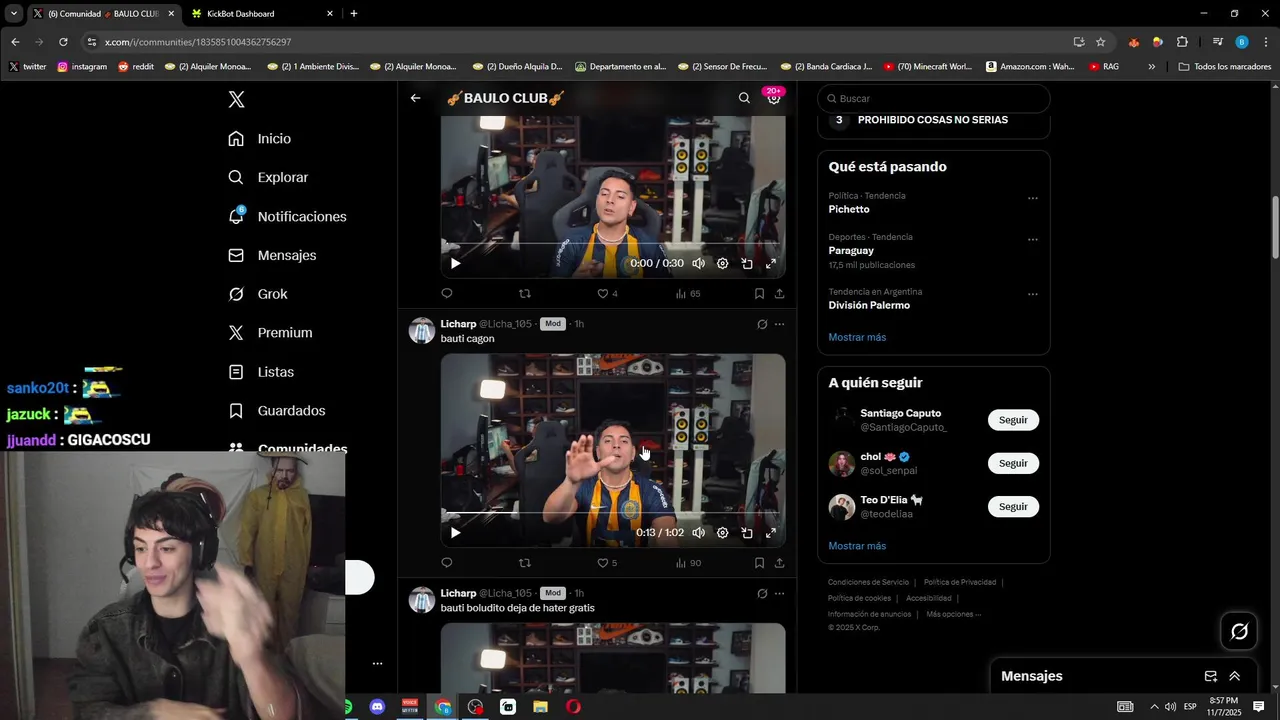The image size is (1280, 720).
Task: Like the post with 5 likes
Action: (607, 563)
